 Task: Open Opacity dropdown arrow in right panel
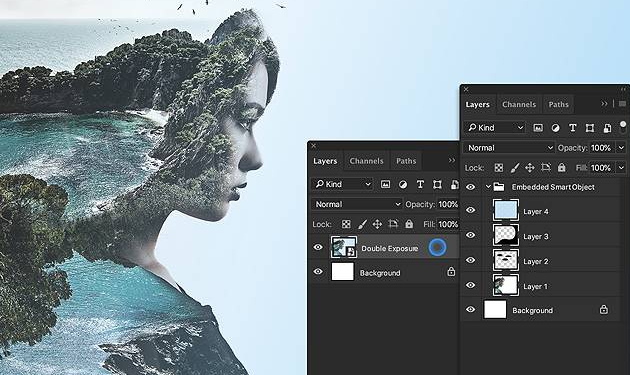click(x=622, y=148)
